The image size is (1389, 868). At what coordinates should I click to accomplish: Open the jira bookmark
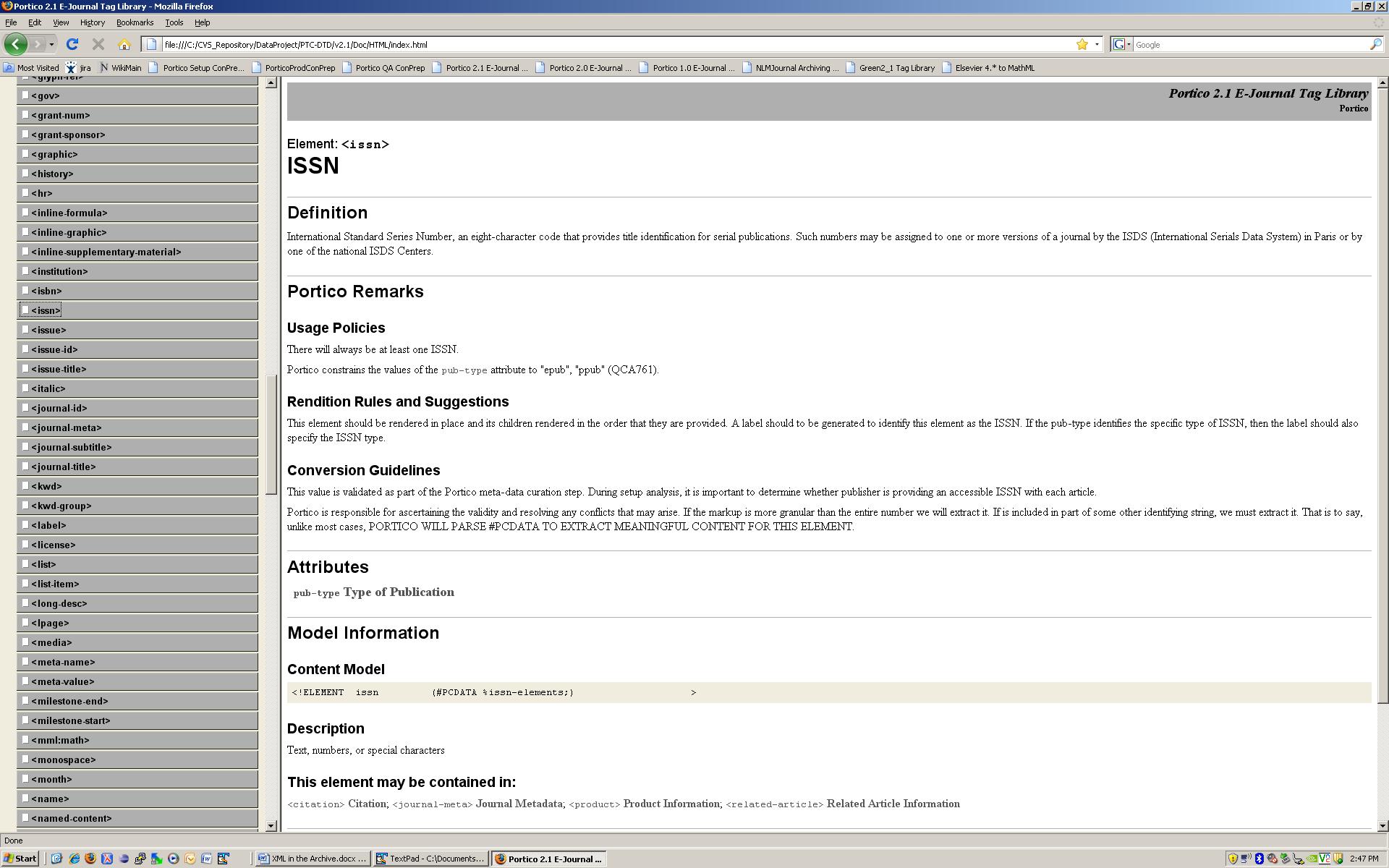(x=78, y=68)
